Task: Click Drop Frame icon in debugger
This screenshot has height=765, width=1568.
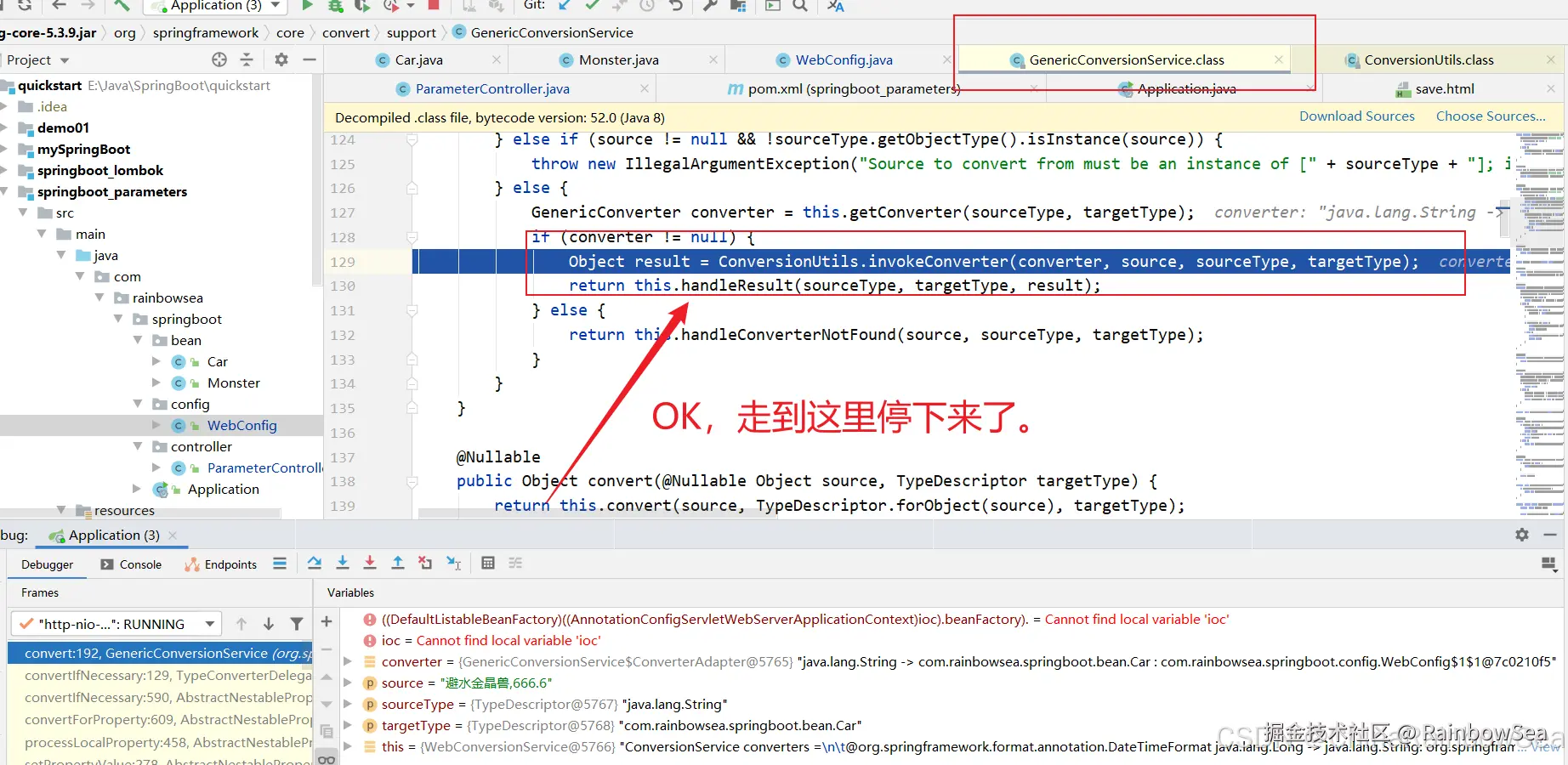Action: (425, 563)
